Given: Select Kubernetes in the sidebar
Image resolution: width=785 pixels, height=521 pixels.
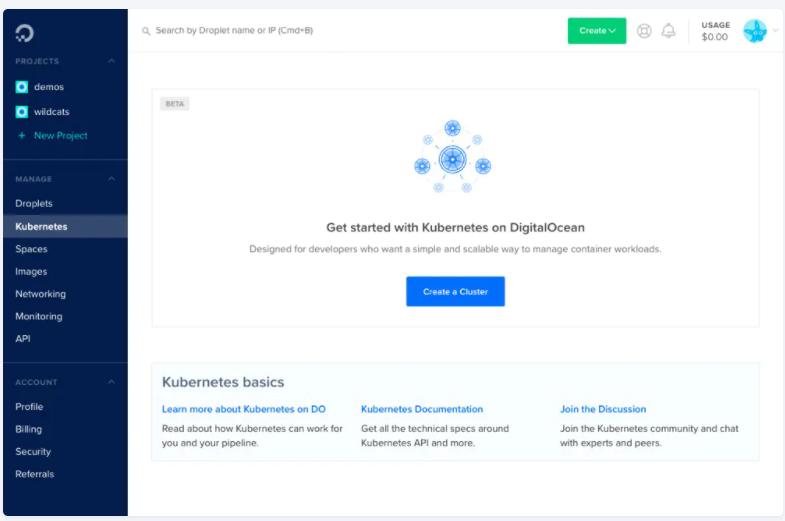Looking at the screenshot, I should point(65,226).
